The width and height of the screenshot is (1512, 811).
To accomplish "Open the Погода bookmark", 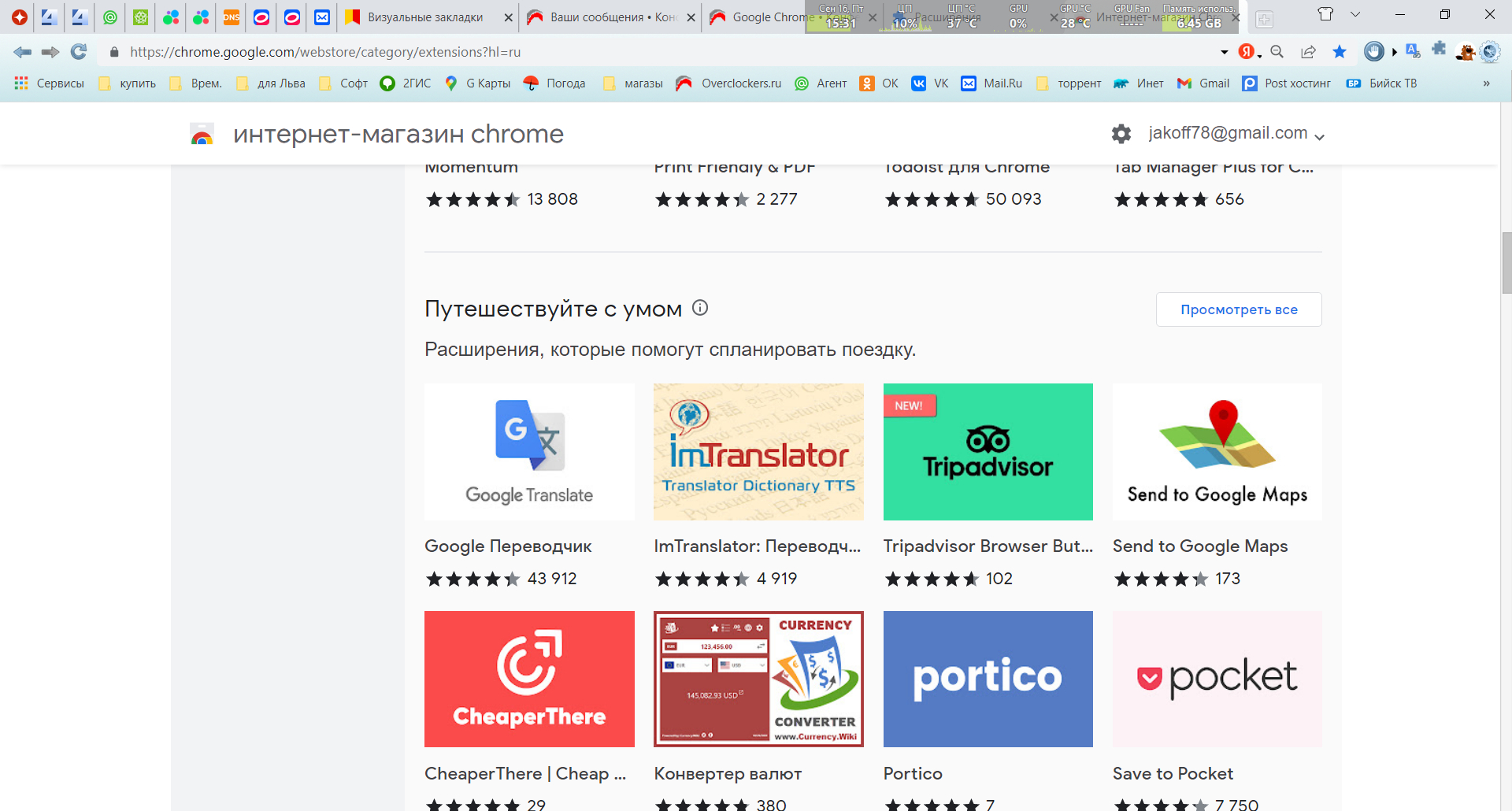I will pyautogui.click(x=555, y=83).
